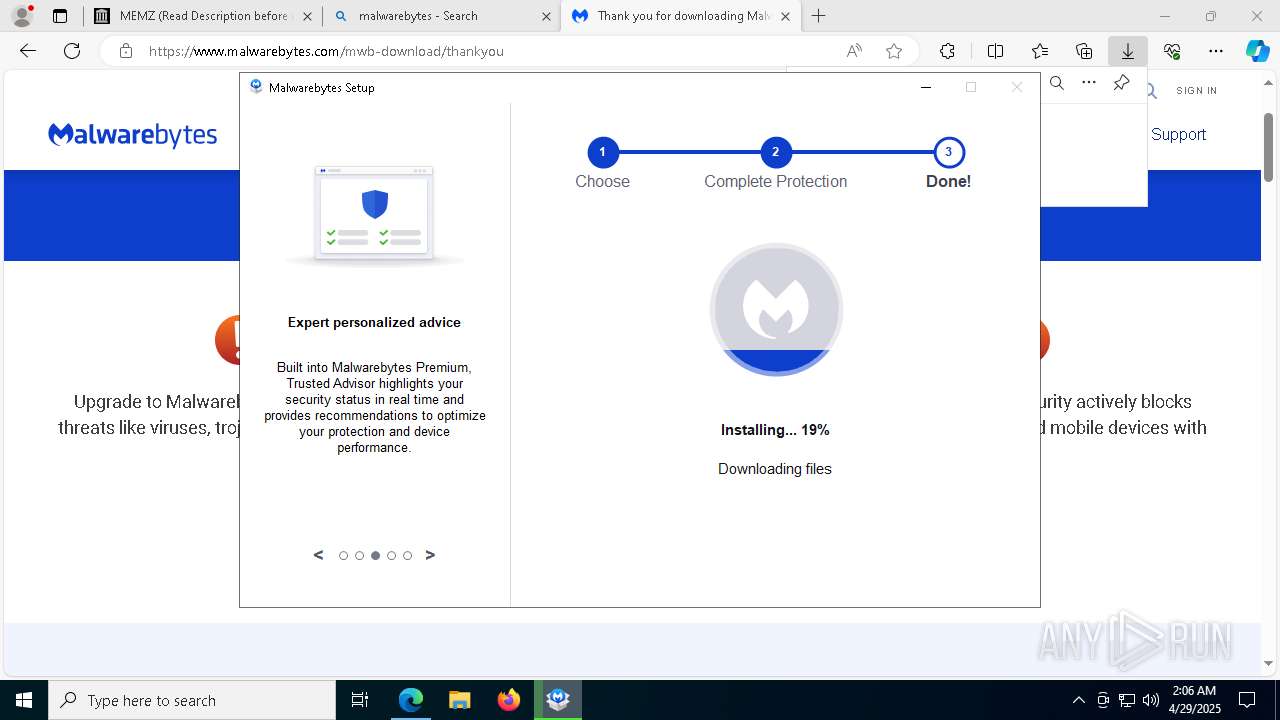Open the Edge tab actions menu icon

60,16
